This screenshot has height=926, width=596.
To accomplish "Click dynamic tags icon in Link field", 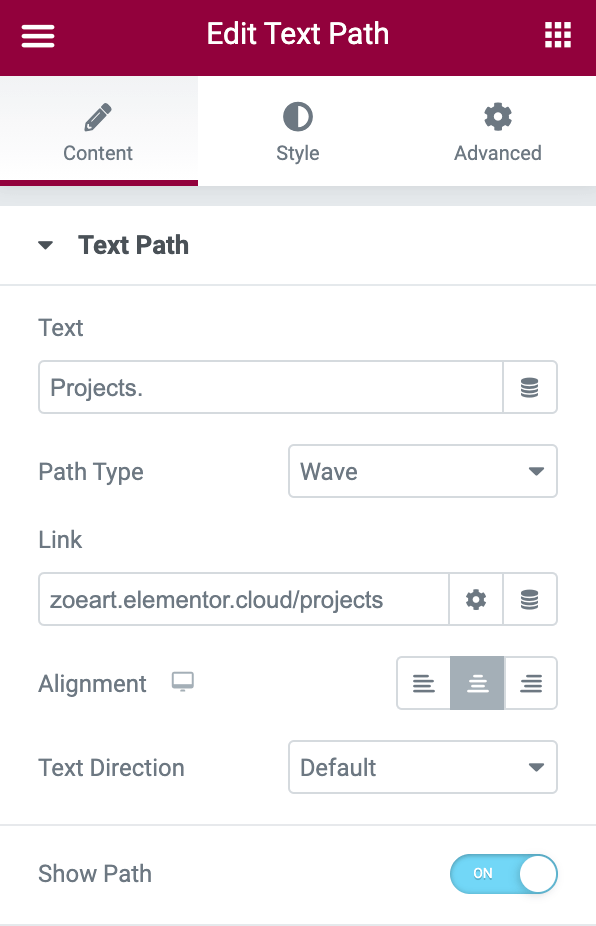I will (x=530, y=599).
